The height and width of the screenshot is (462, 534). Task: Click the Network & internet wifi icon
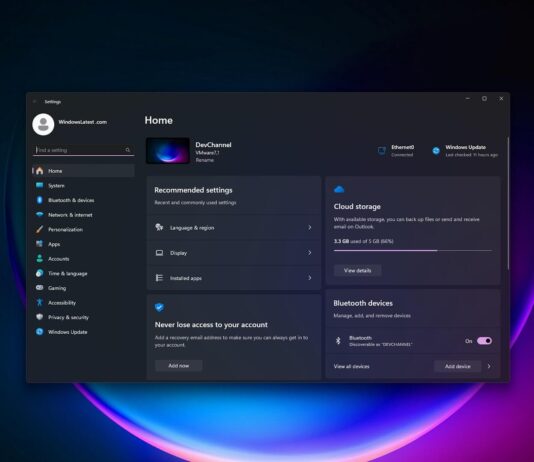pyautogui.click(x=40, y=214)
